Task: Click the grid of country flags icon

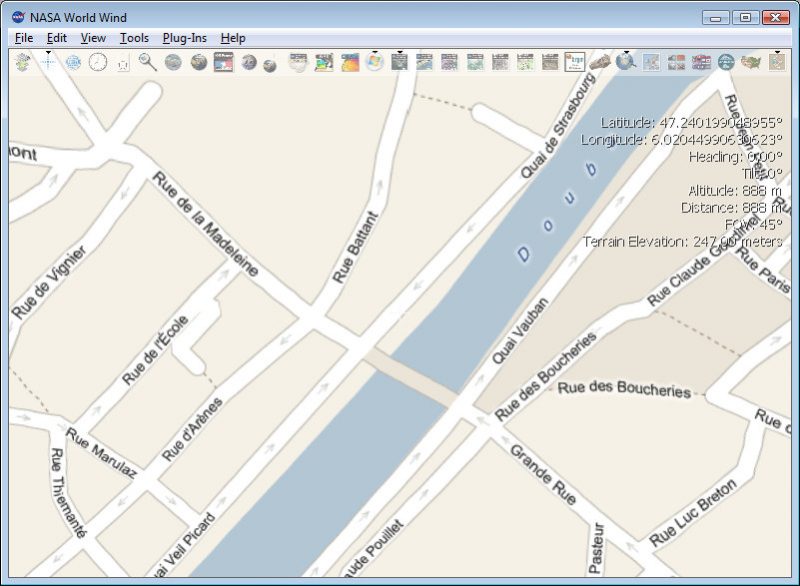Action: 701,63
